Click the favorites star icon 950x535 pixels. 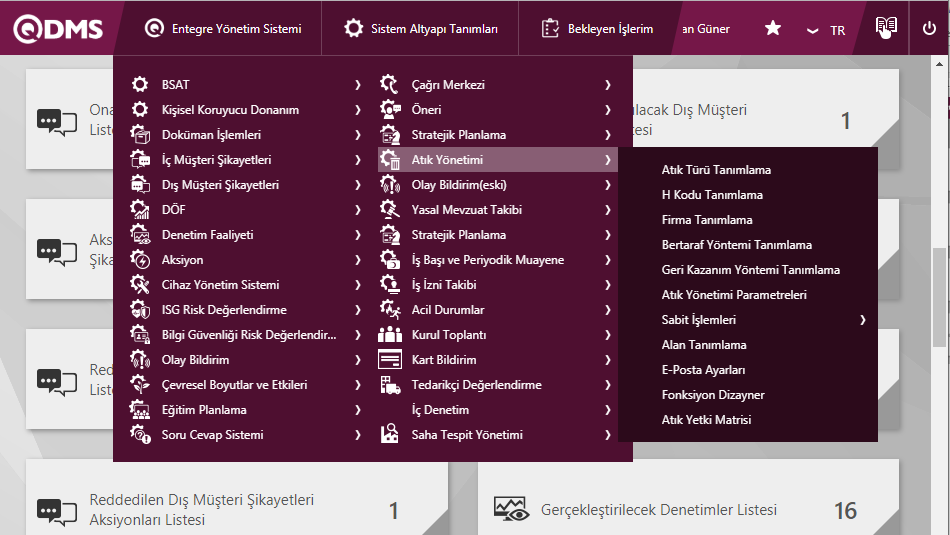pyautogui.click(x=772, y=29)
